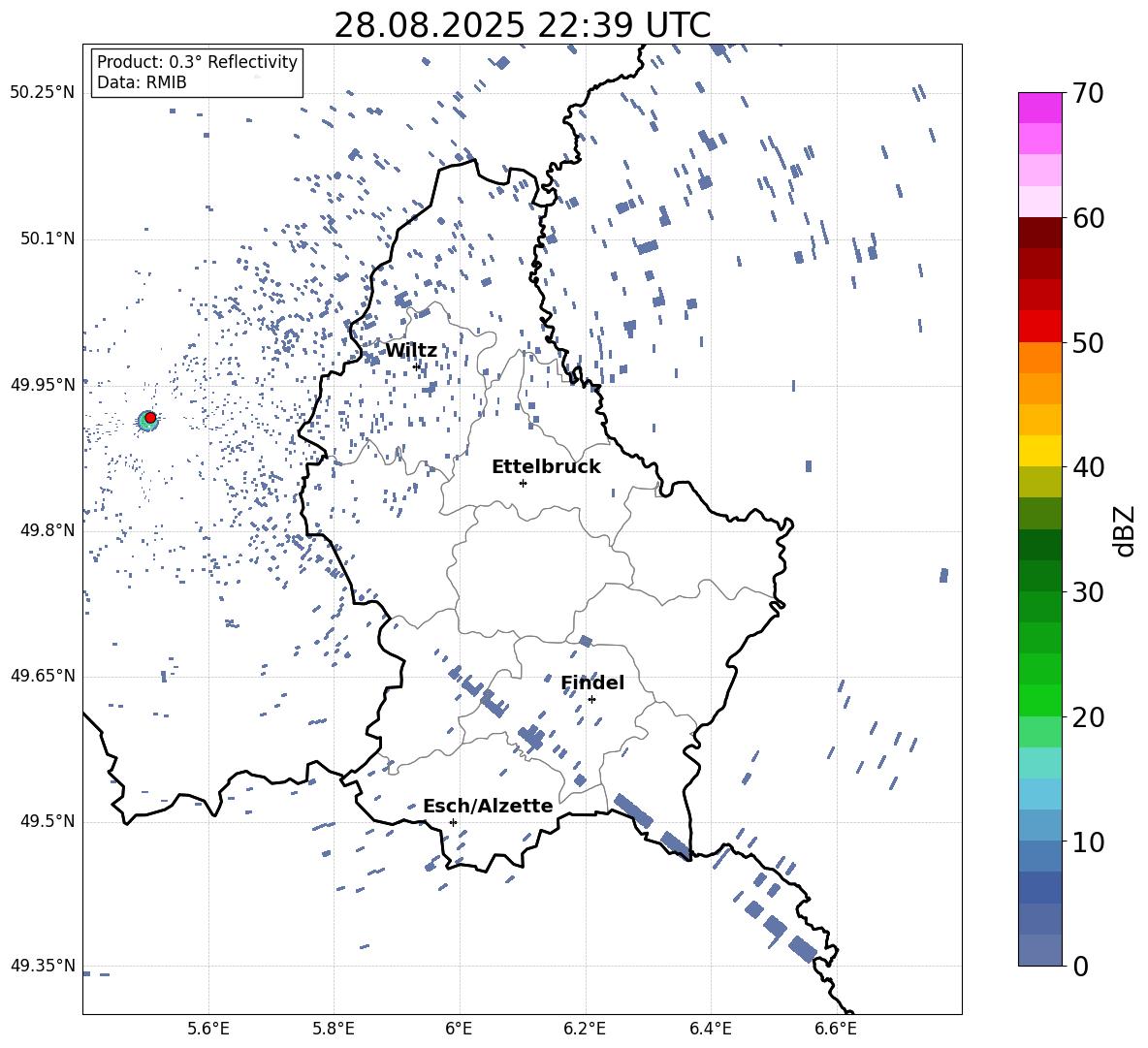
Task: Click the 49.8°N latitude axis label
Action: pos(47,530)
